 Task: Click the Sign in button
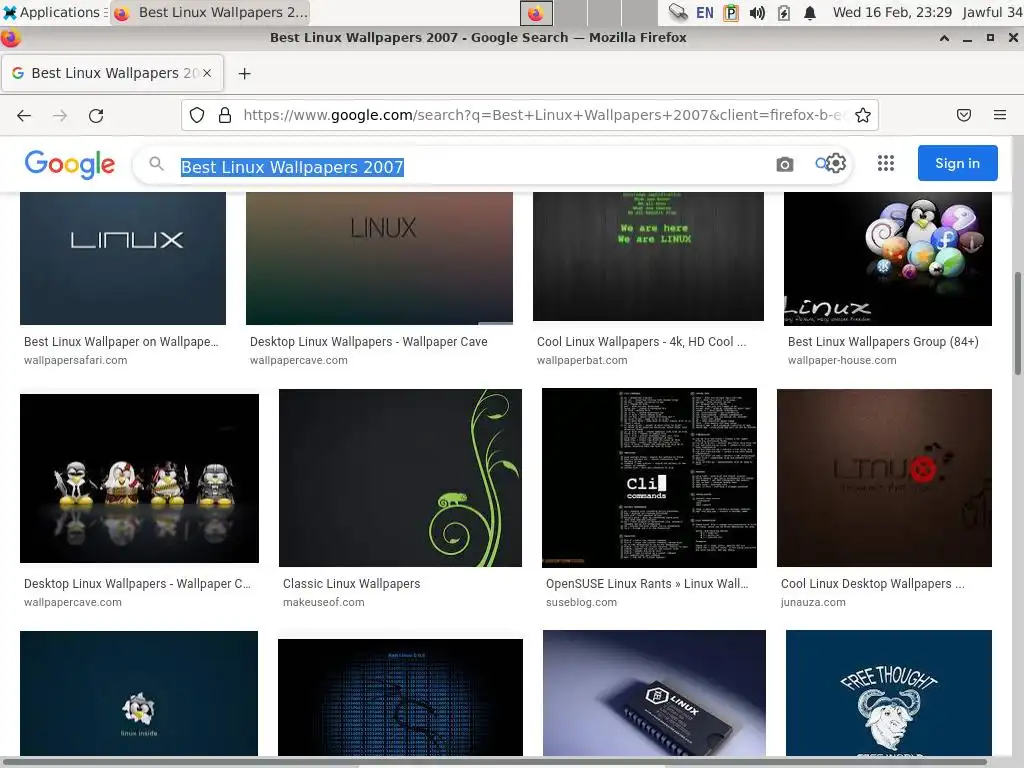(957, 163)
